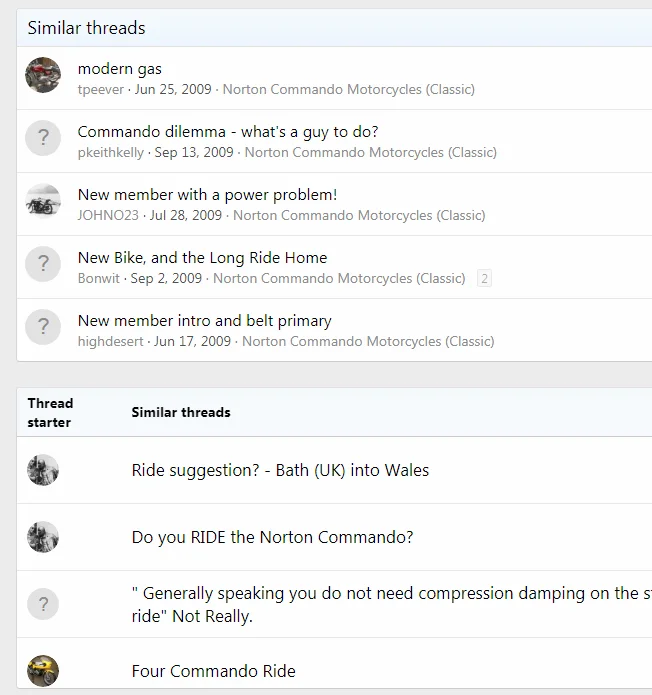
Task: Open the "modern gas" thread
Action: coord(119,69)
